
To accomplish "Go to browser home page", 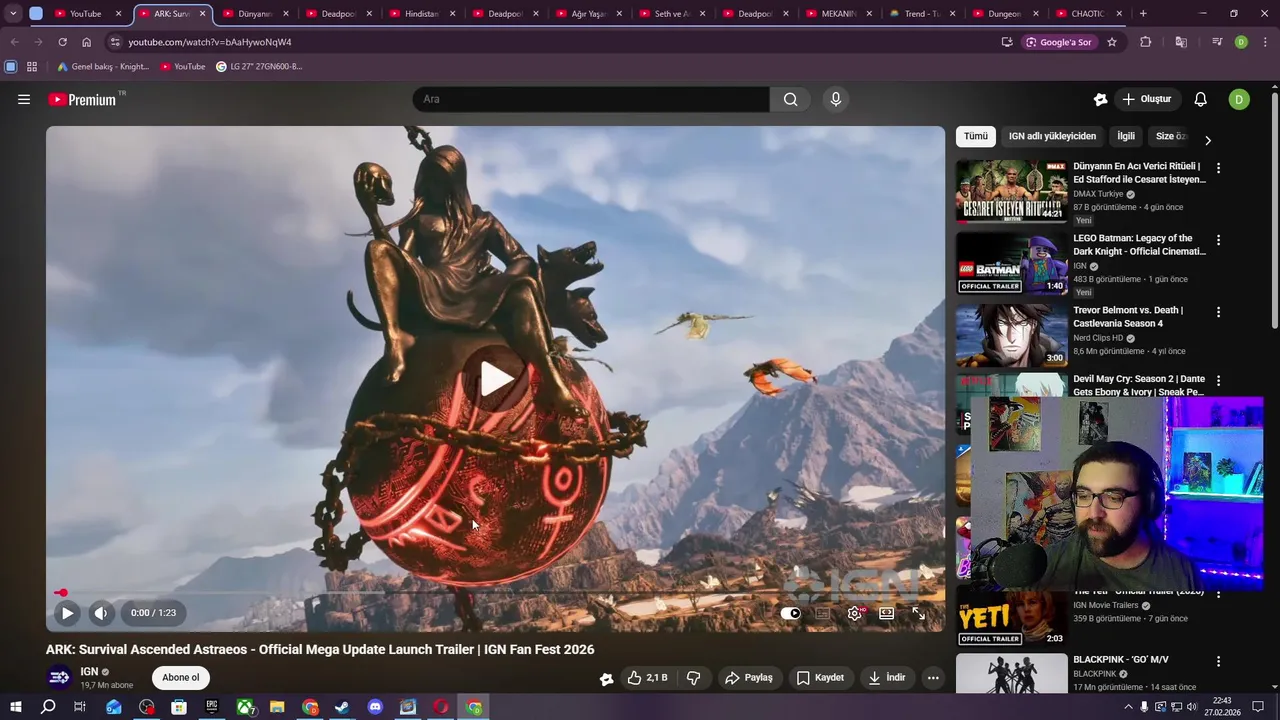I will [x=86, y=42].
